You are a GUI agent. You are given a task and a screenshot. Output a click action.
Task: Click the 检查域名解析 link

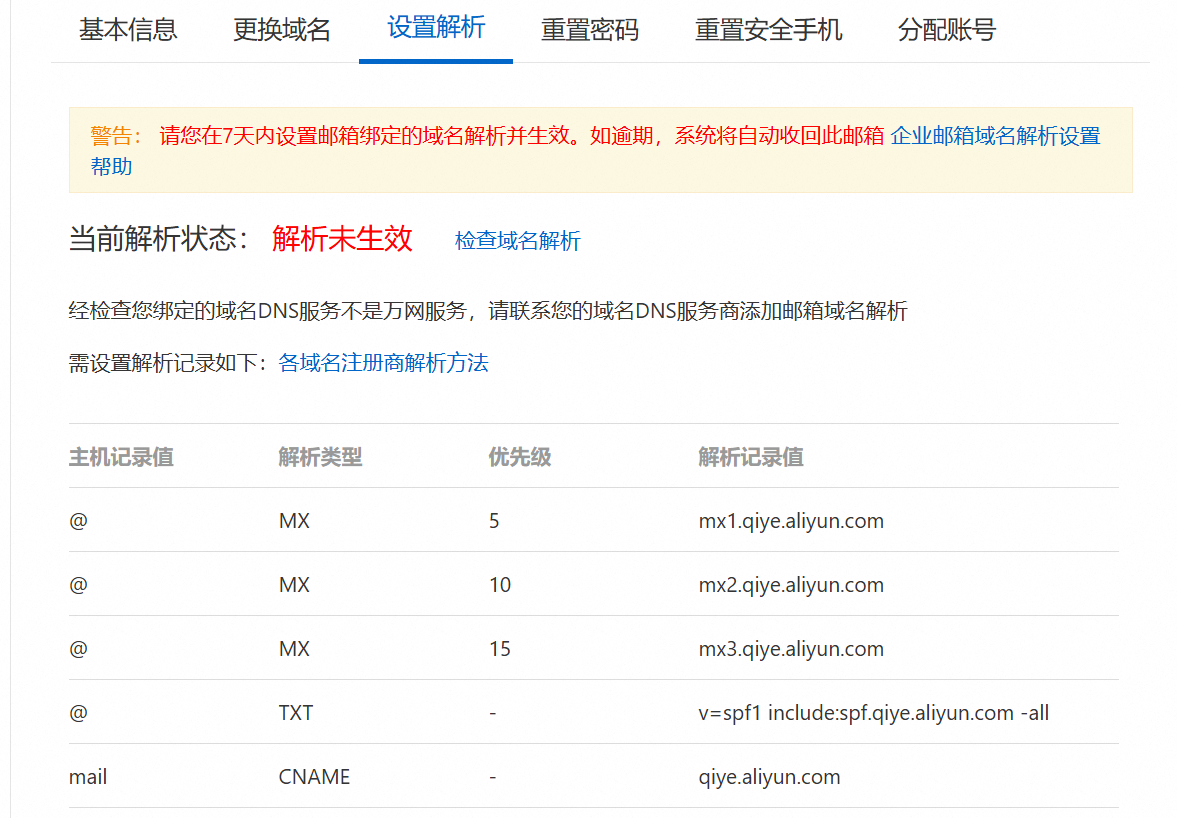pos(517,241)
